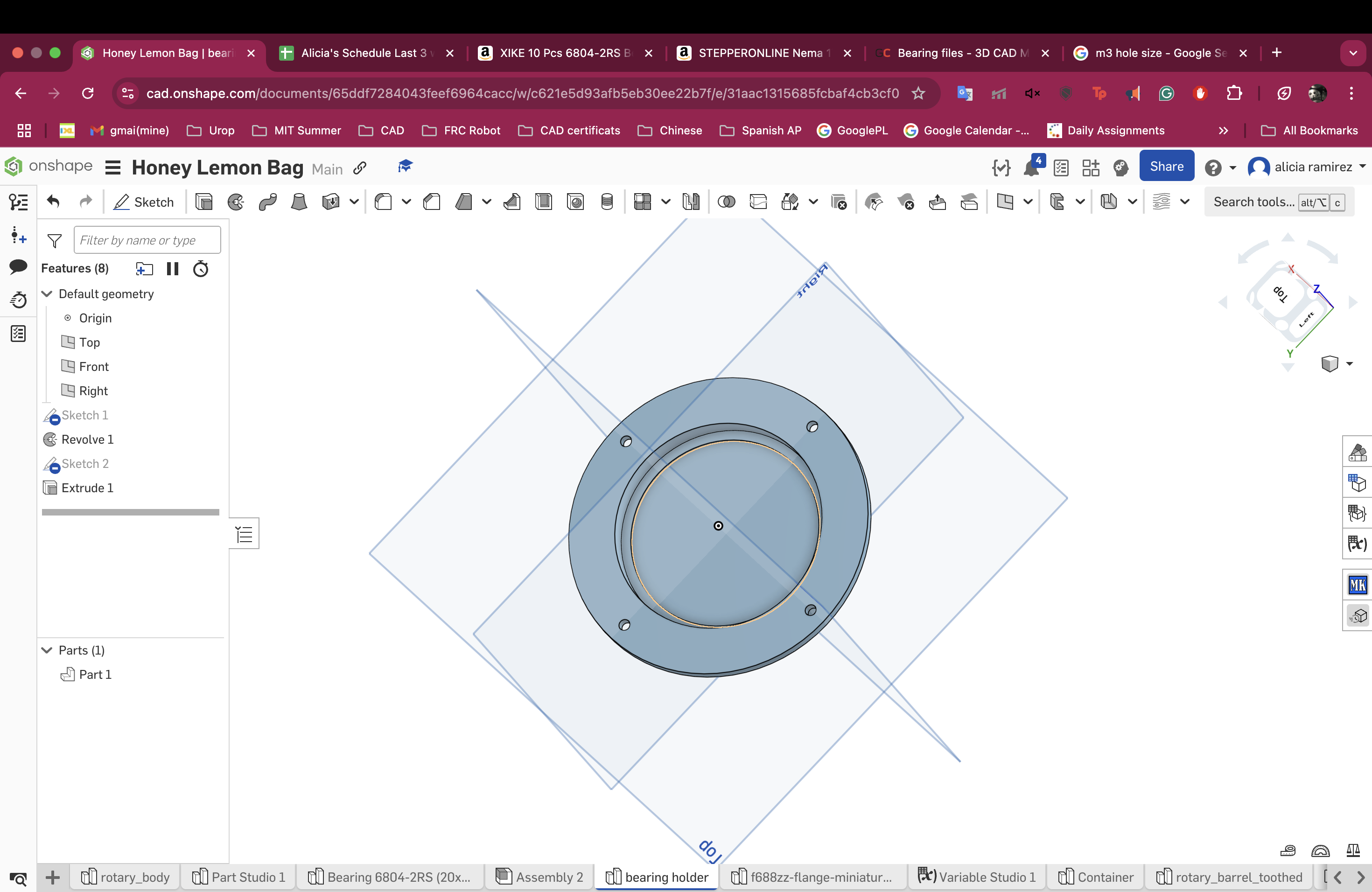This screenshot has width=1372, height=892.
Task: Collapse the Parts list
Action: [x=47, y=650]
